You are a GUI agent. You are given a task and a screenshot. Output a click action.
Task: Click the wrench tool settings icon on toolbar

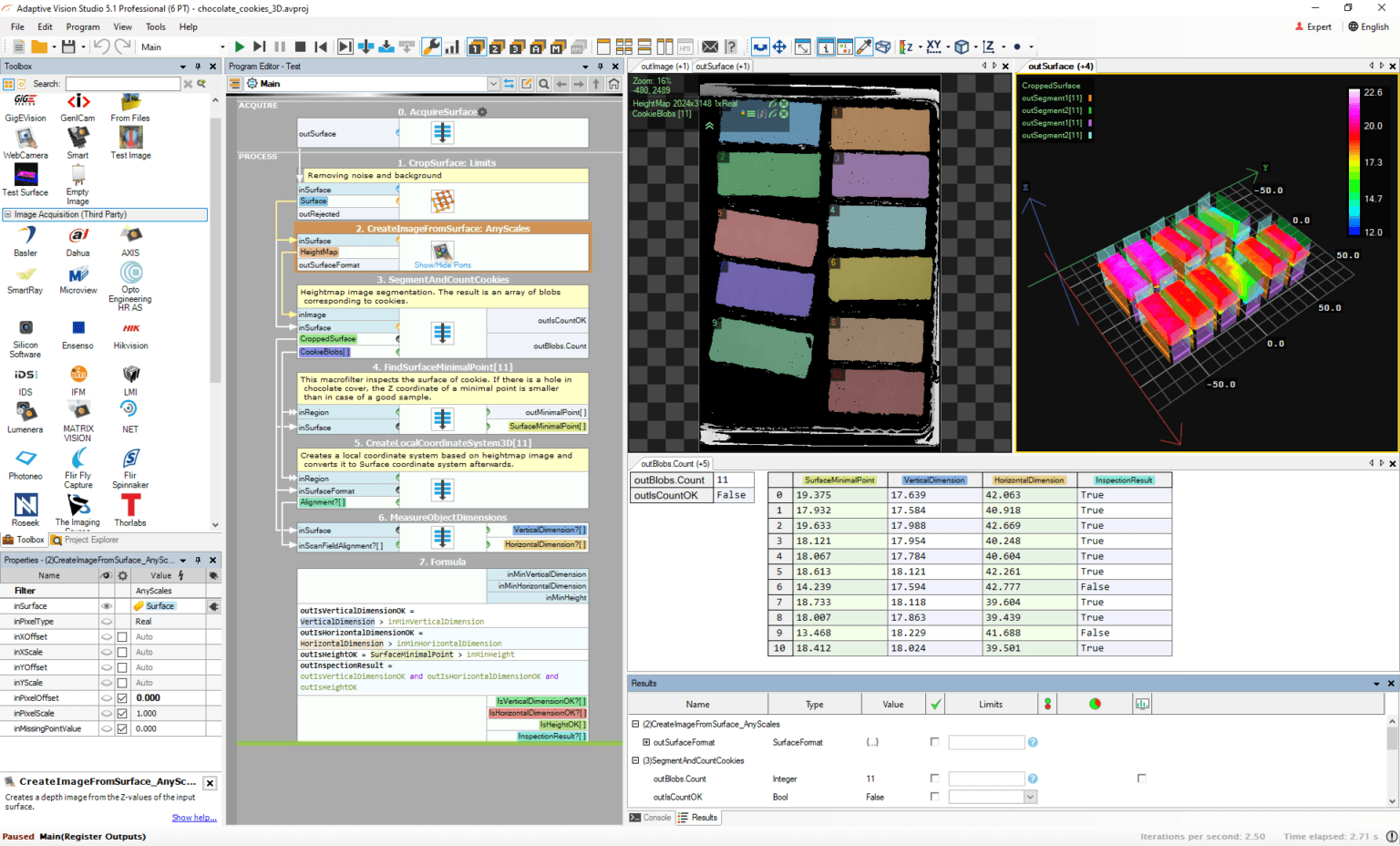(432, 46)
